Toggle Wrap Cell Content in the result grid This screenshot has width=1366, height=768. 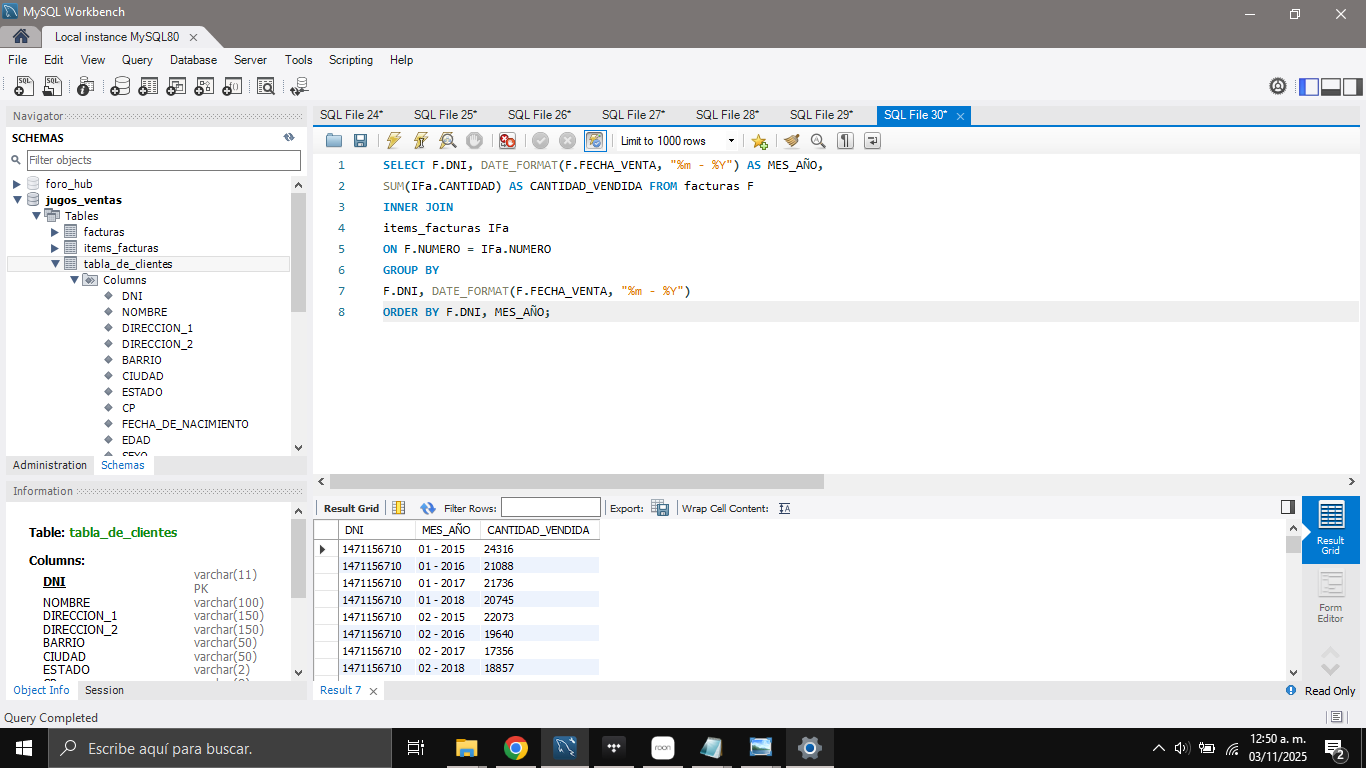[x=785, y=508]
